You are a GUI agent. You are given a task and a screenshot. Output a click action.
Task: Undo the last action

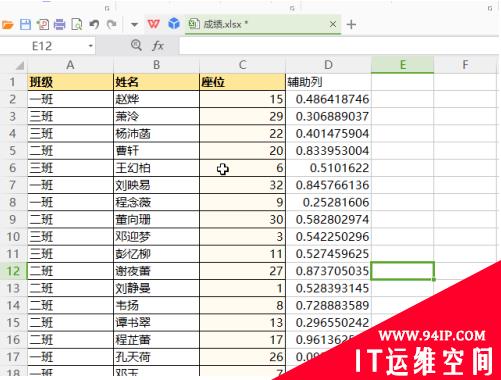tap(94, 24)
